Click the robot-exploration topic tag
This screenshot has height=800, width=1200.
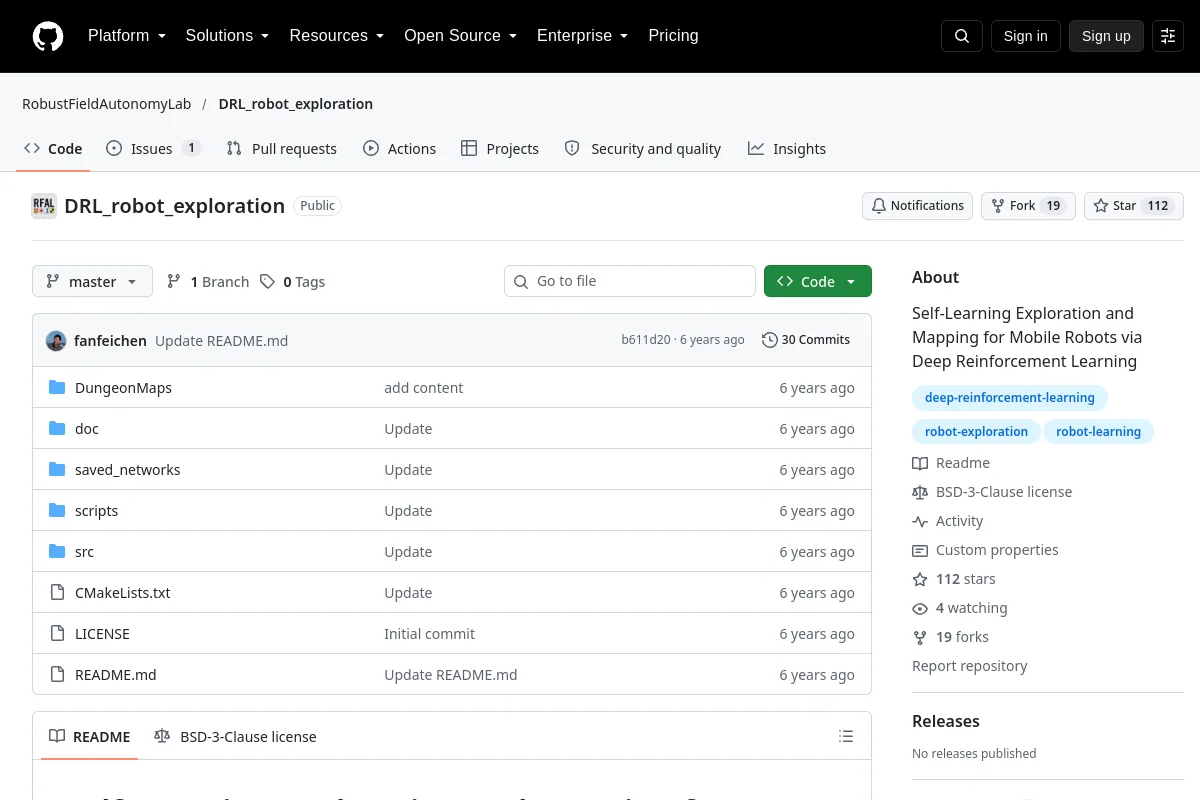click(x=976, y=432)
